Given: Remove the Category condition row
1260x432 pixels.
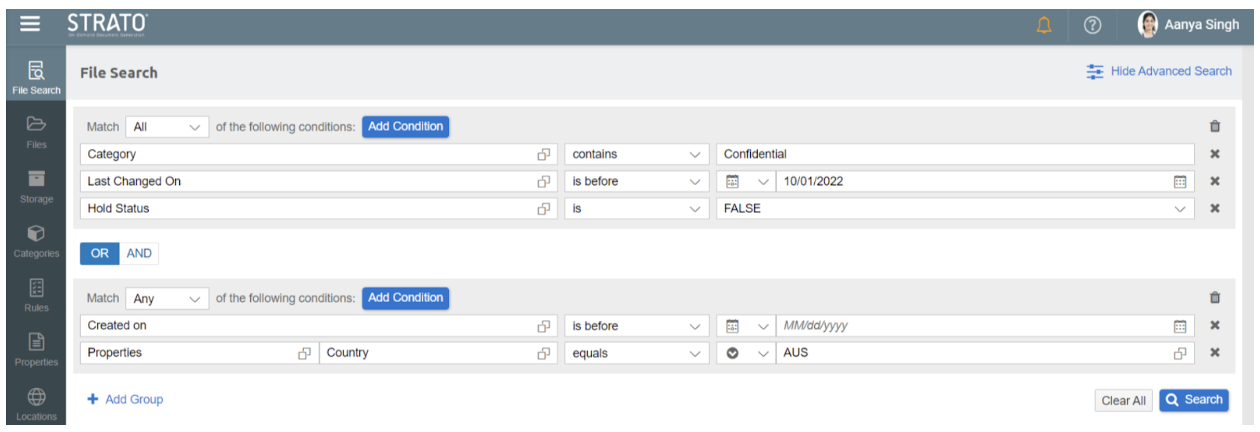Looking at the screenshot, I should pyautogui.click(x=1215, y=154).
